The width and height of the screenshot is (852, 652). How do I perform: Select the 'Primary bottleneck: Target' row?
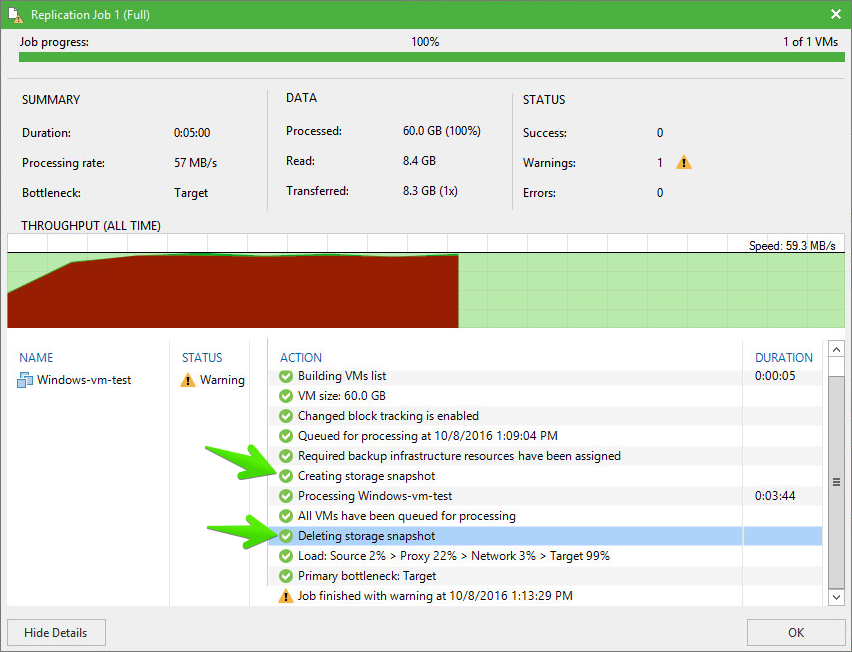click(x=545, y=576)
